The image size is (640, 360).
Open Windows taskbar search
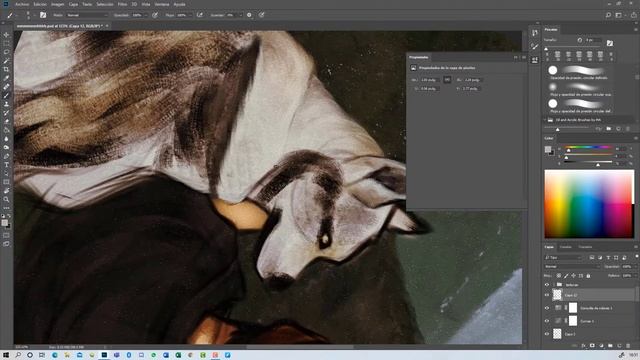(x=18, y=355)
